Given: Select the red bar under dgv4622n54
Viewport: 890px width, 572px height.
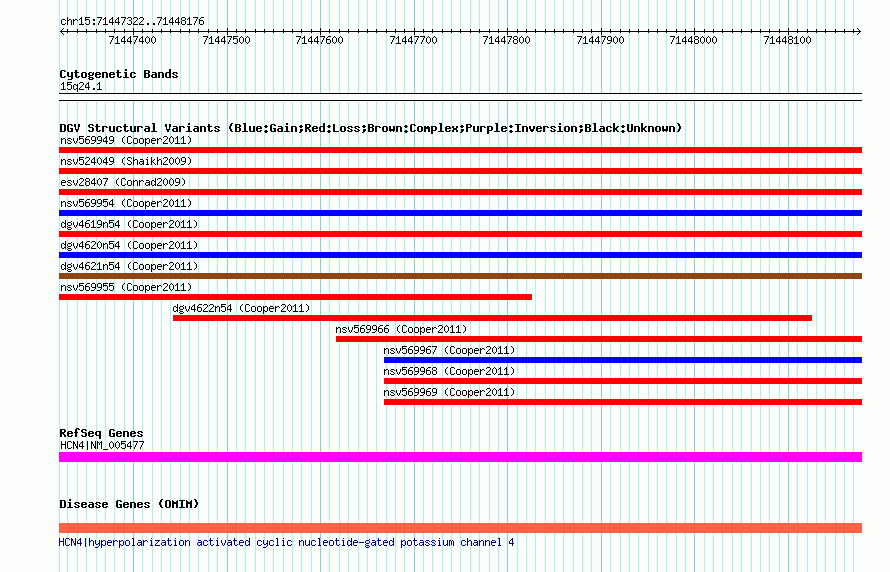Looking at the screenshot, I should point(492,318).
